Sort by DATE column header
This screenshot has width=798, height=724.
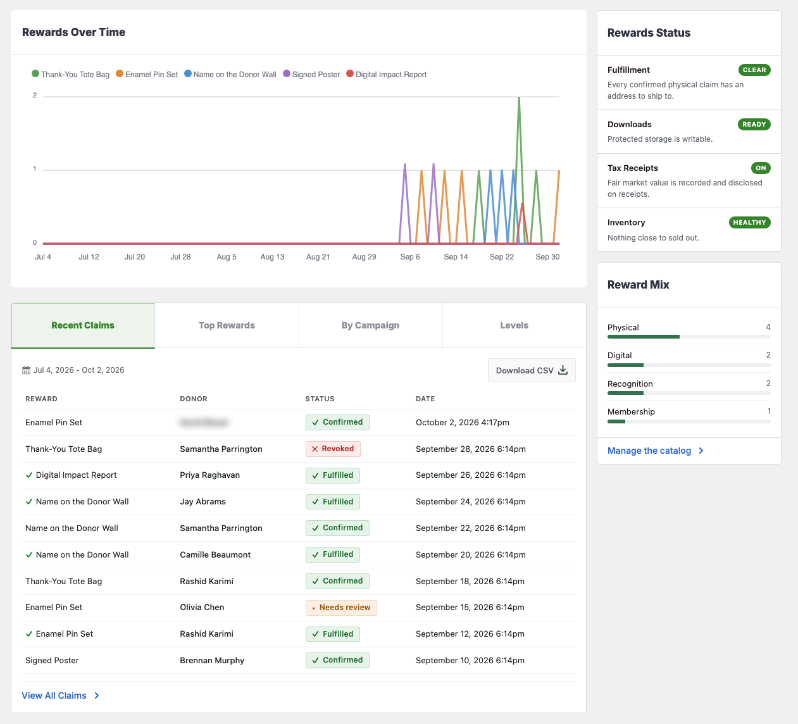pyautogui.click(x=425, y=399)
